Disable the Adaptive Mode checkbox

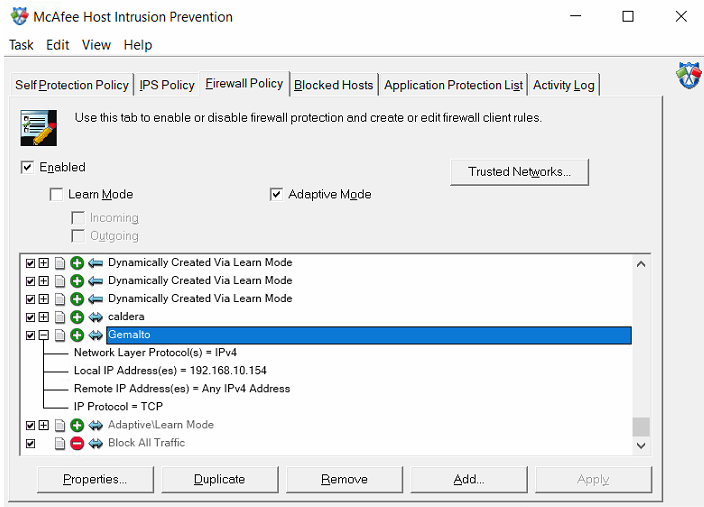click(277, 194)
